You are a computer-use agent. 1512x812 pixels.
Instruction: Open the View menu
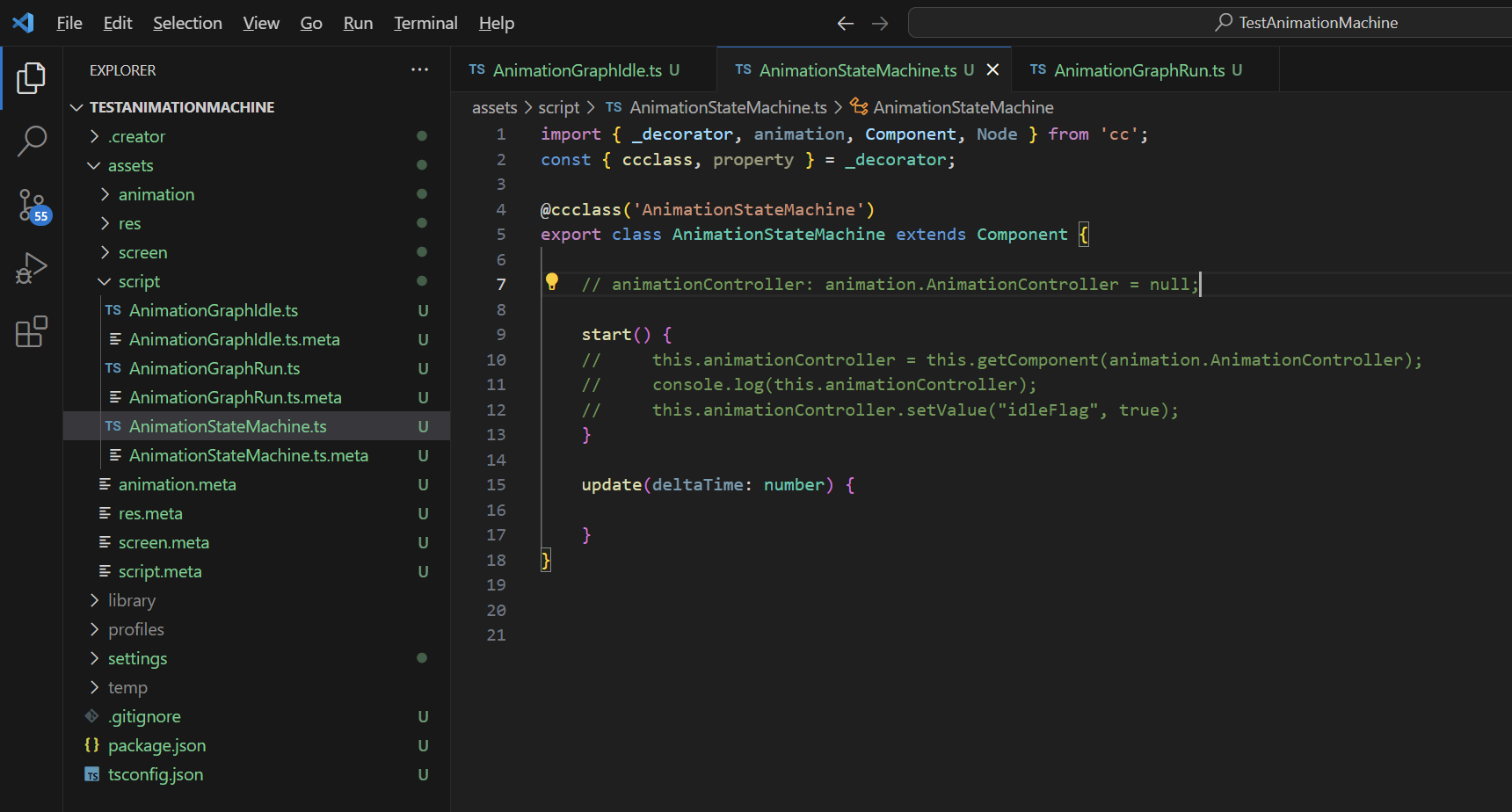[x=261, y=23]
